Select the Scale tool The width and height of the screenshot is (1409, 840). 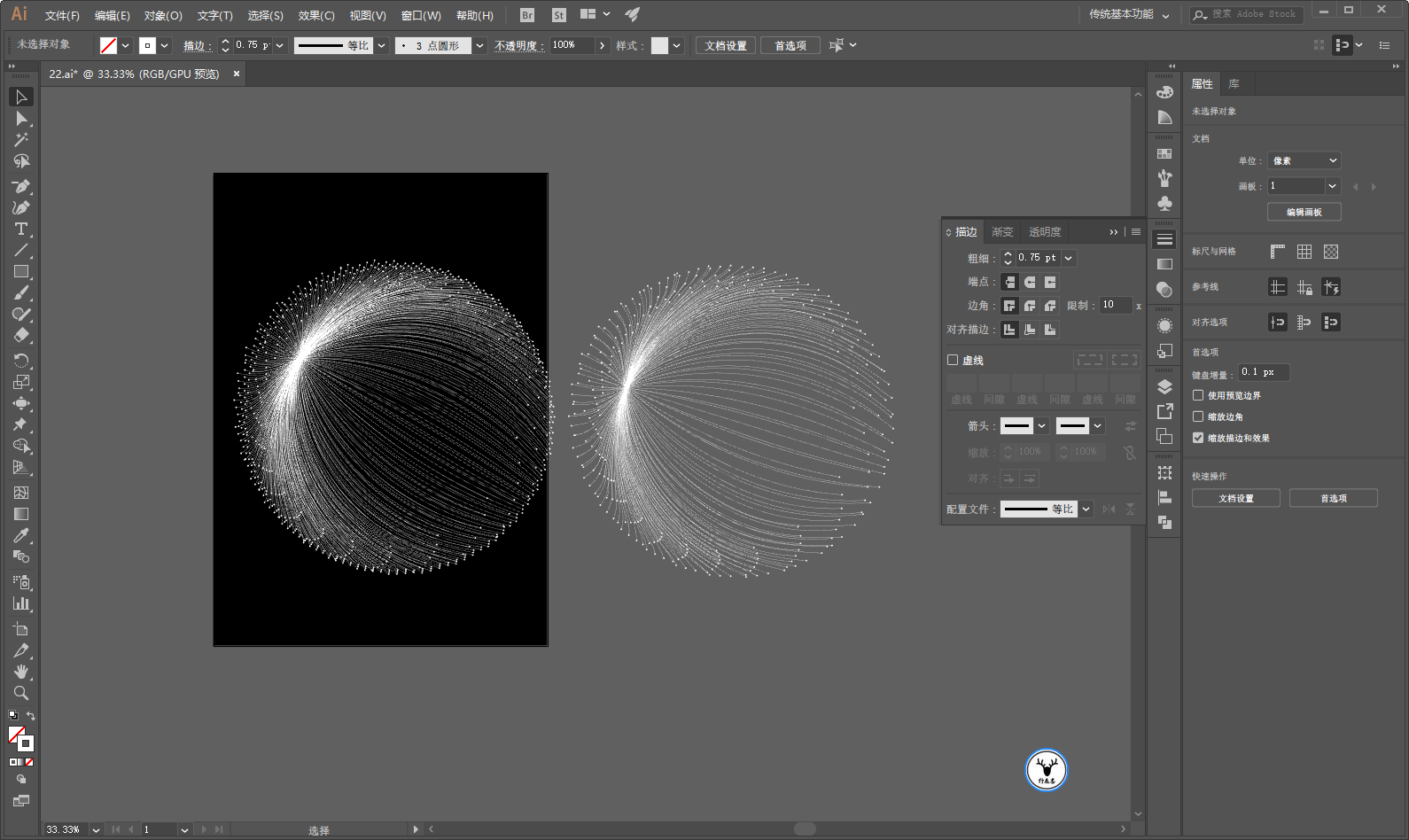21,382
